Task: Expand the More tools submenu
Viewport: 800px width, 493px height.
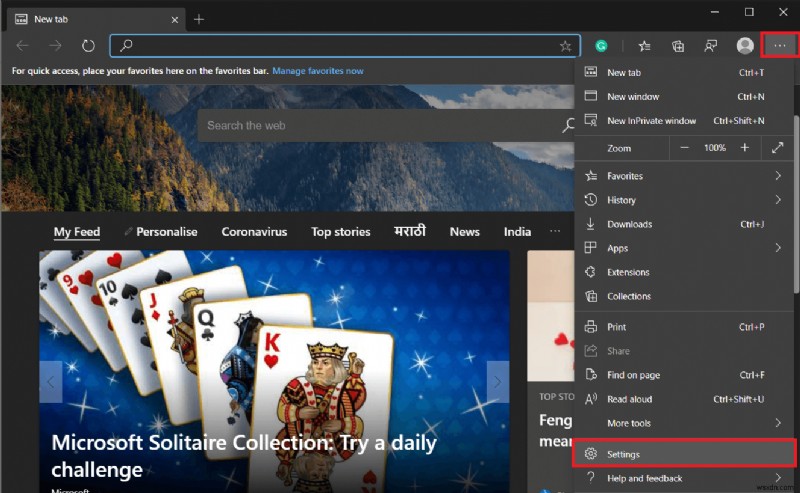Action: [684, 423]
